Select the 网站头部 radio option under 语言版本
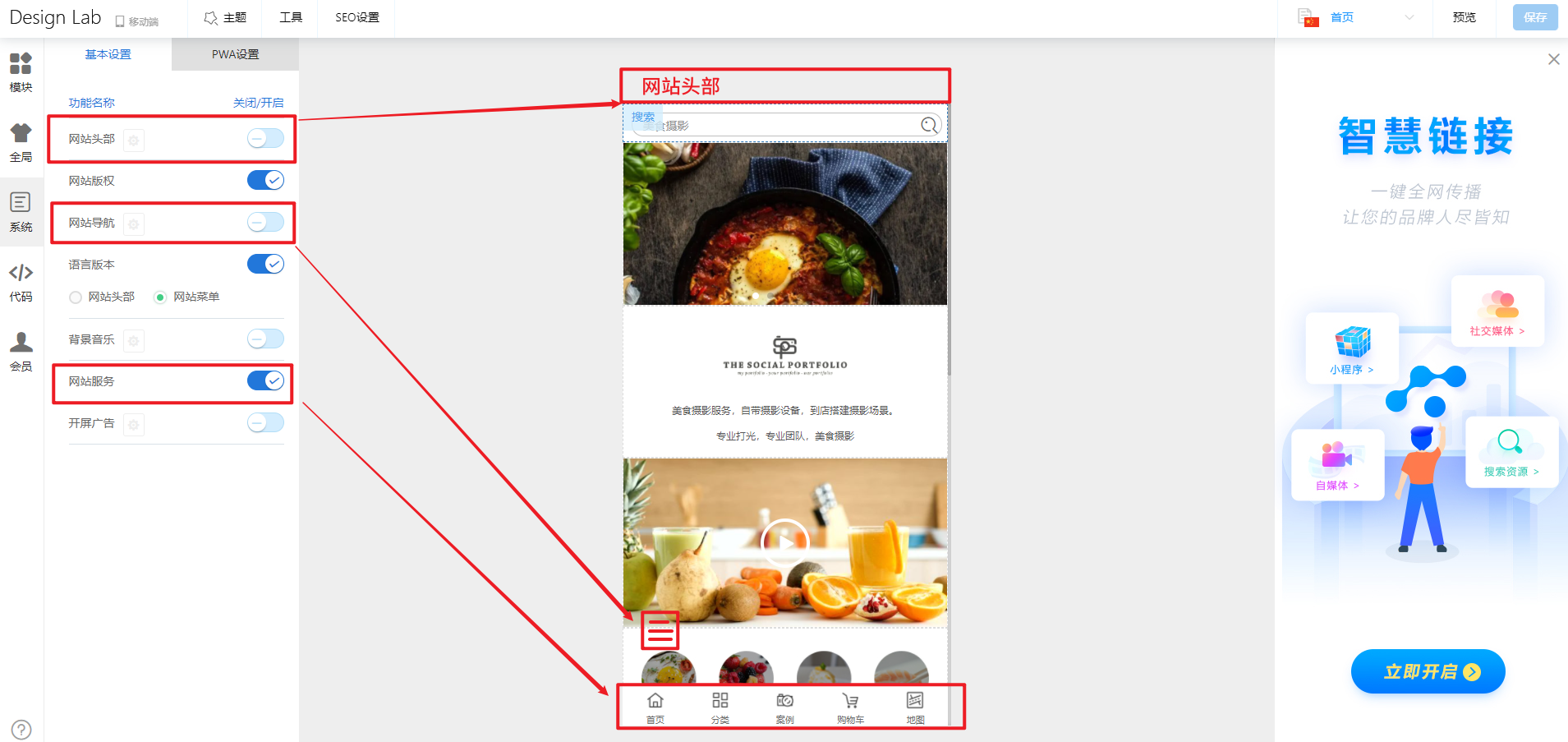Image resolution: width=1568 pixels, height=742 pixels. point(76,297)
